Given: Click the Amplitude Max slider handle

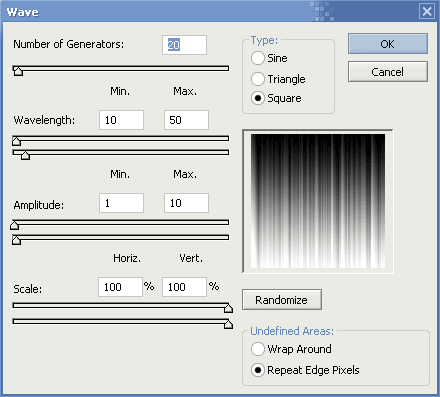Looking at the screenshot, I should point(16,240).
